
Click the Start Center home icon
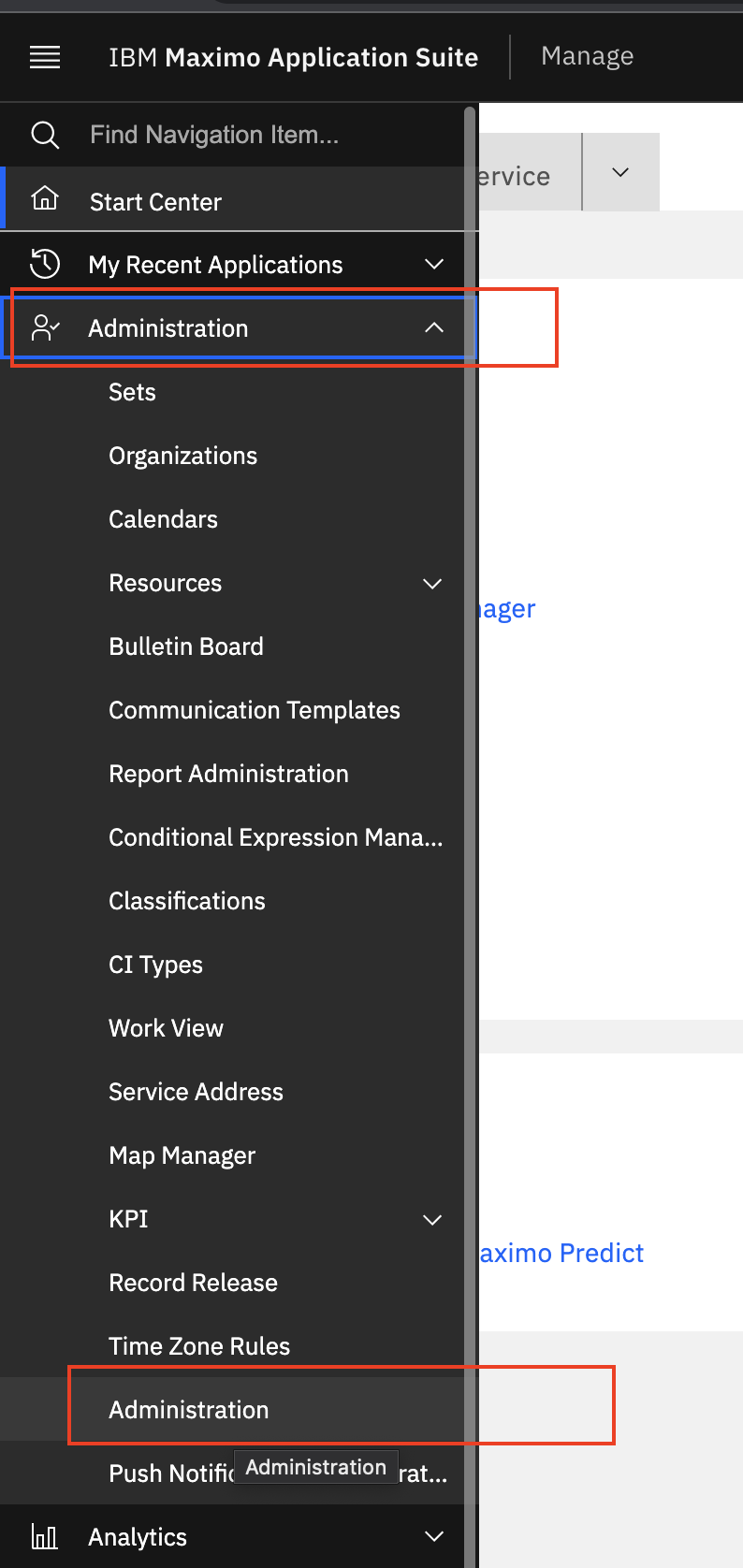(45, 198)
